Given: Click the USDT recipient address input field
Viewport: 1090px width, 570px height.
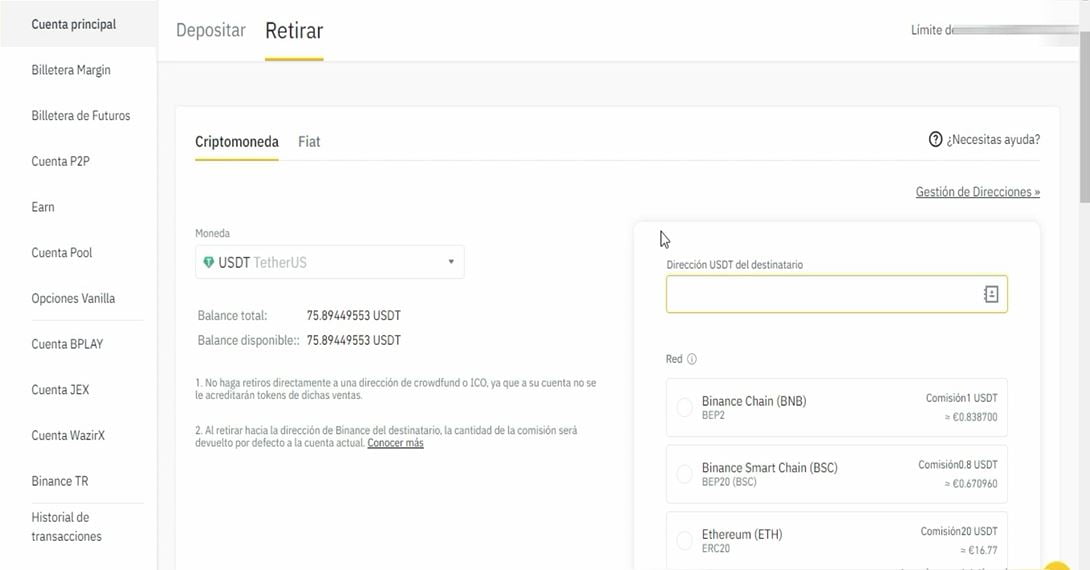Looking at the screenshot, I should [x=820, y=294].
